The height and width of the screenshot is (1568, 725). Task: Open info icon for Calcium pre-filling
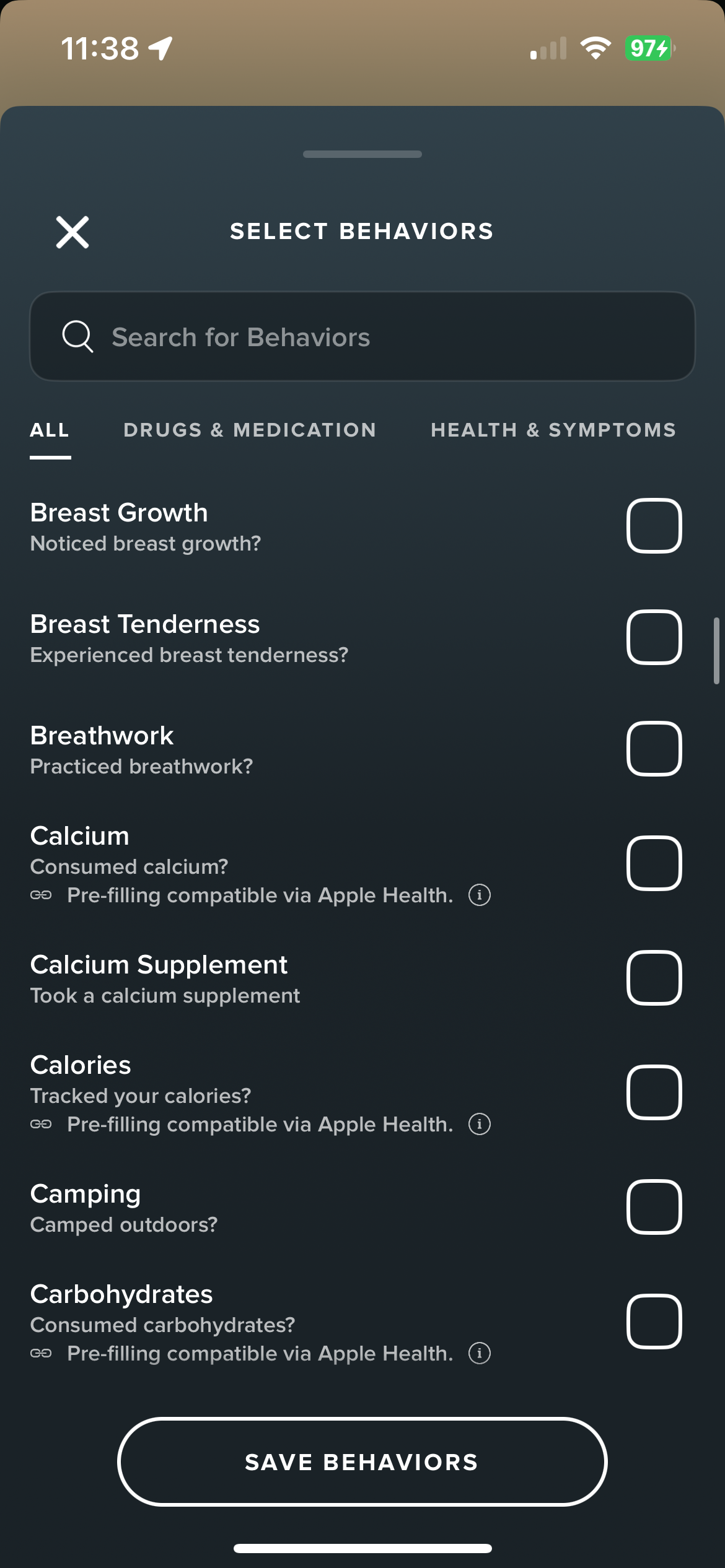click(479, 895)
